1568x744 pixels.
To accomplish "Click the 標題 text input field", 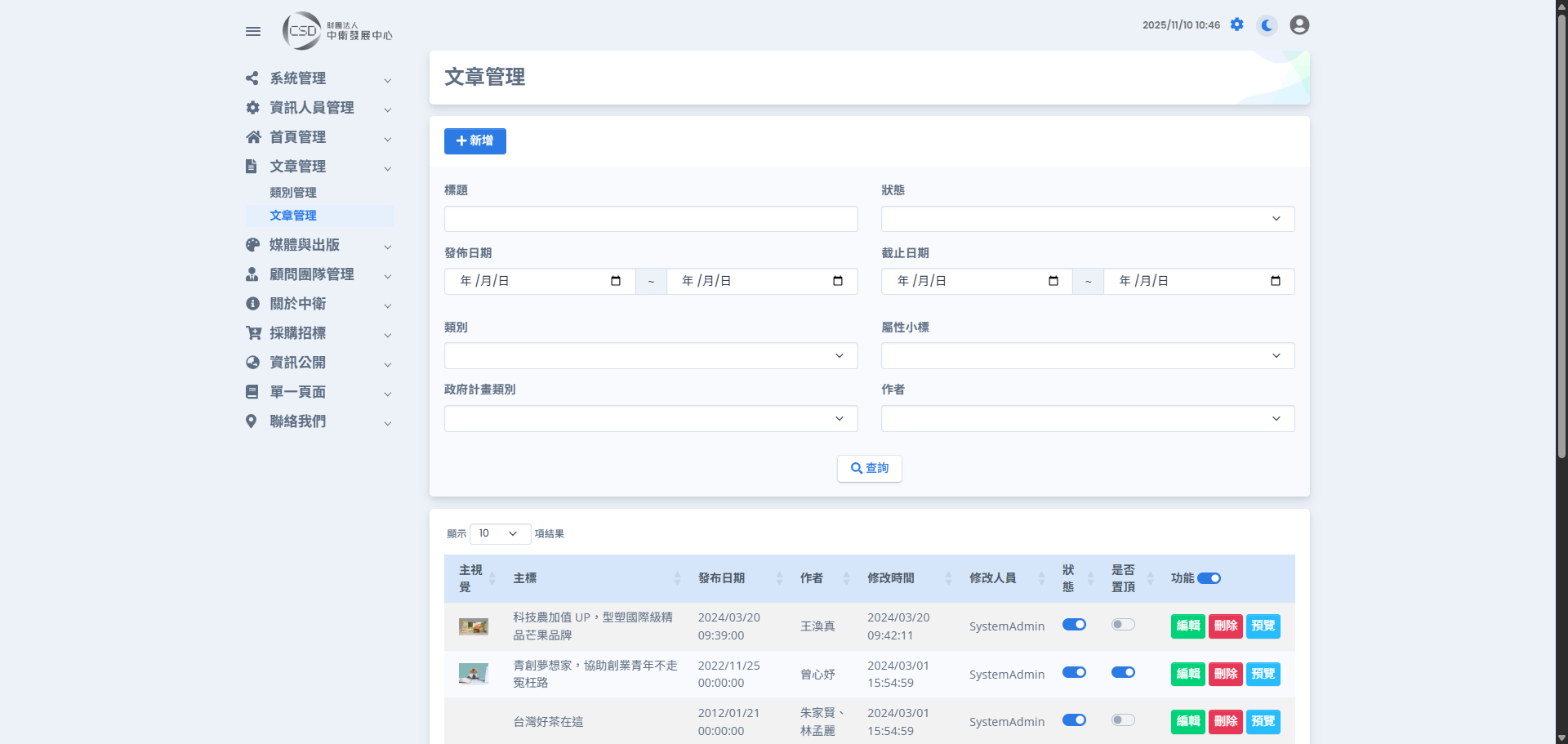I will pos(650,219).
